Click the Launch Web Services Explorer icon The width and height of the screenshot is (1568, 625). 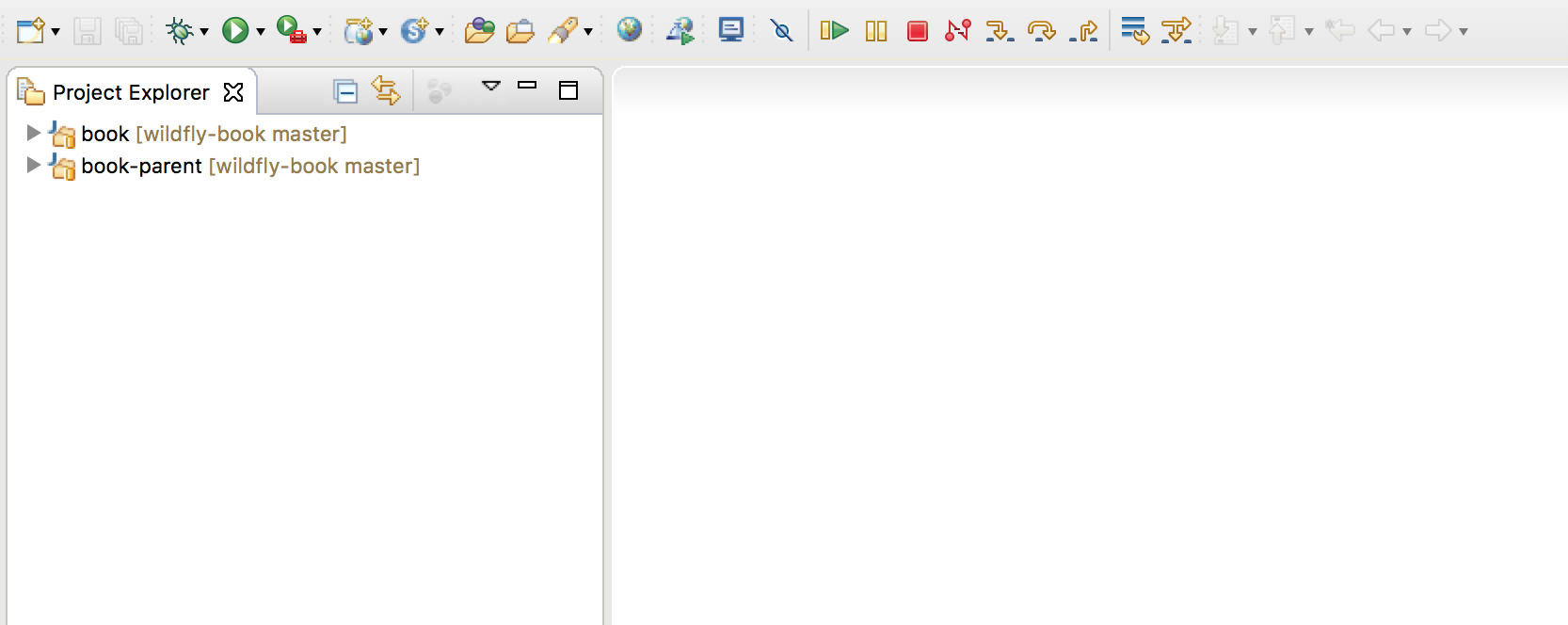[x=680, y=31]
